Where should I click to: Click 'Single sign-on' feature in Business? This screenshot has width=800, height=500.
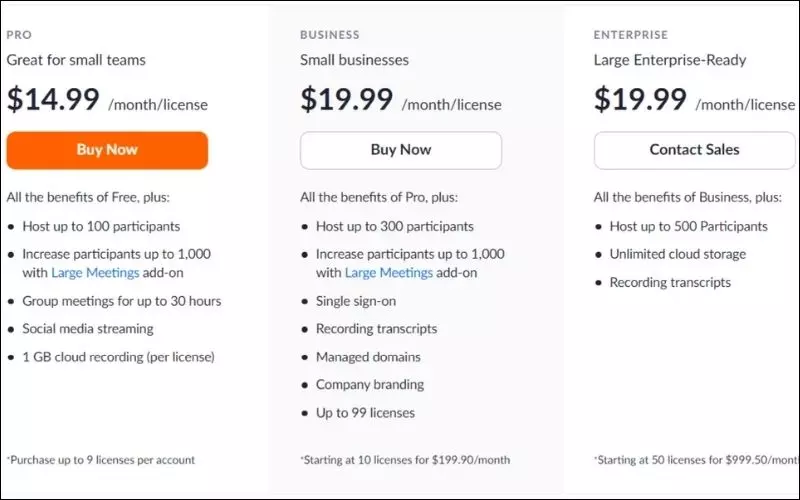pos(356,301)
